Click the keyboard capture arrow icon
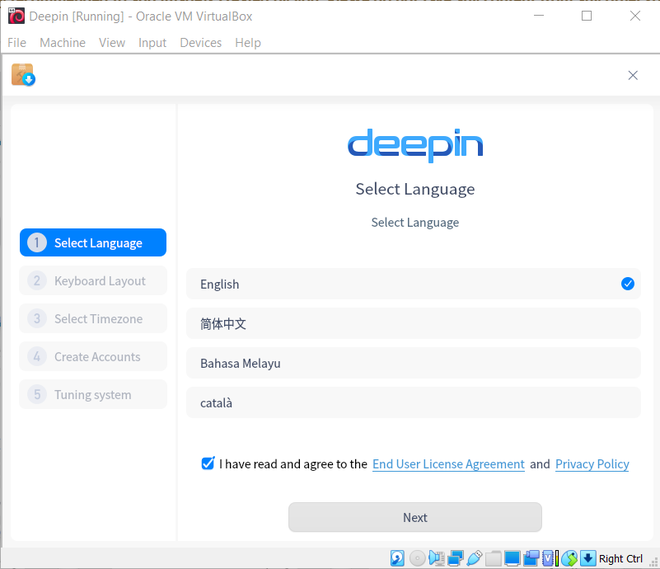 [588, 558]
